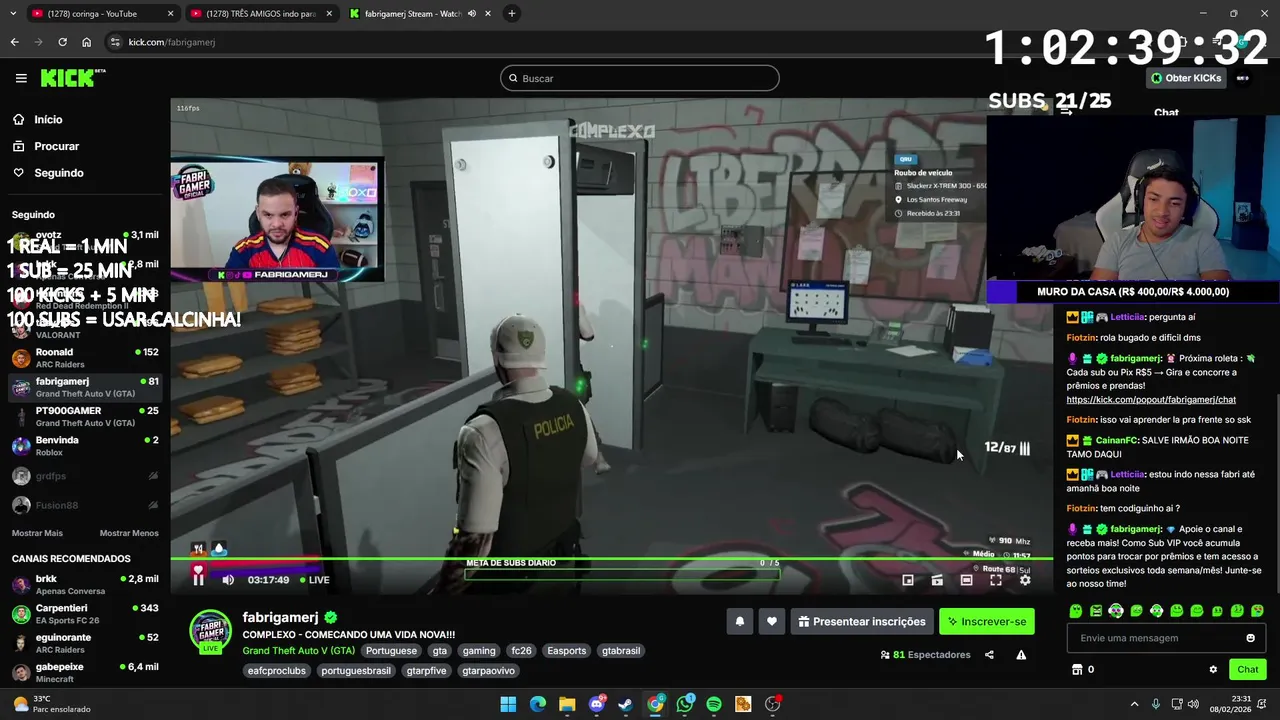Image resolution: width=1280 pixels, height=720 pixels.
Task: Follow channel with the heart button
Action: coord(771,621)
